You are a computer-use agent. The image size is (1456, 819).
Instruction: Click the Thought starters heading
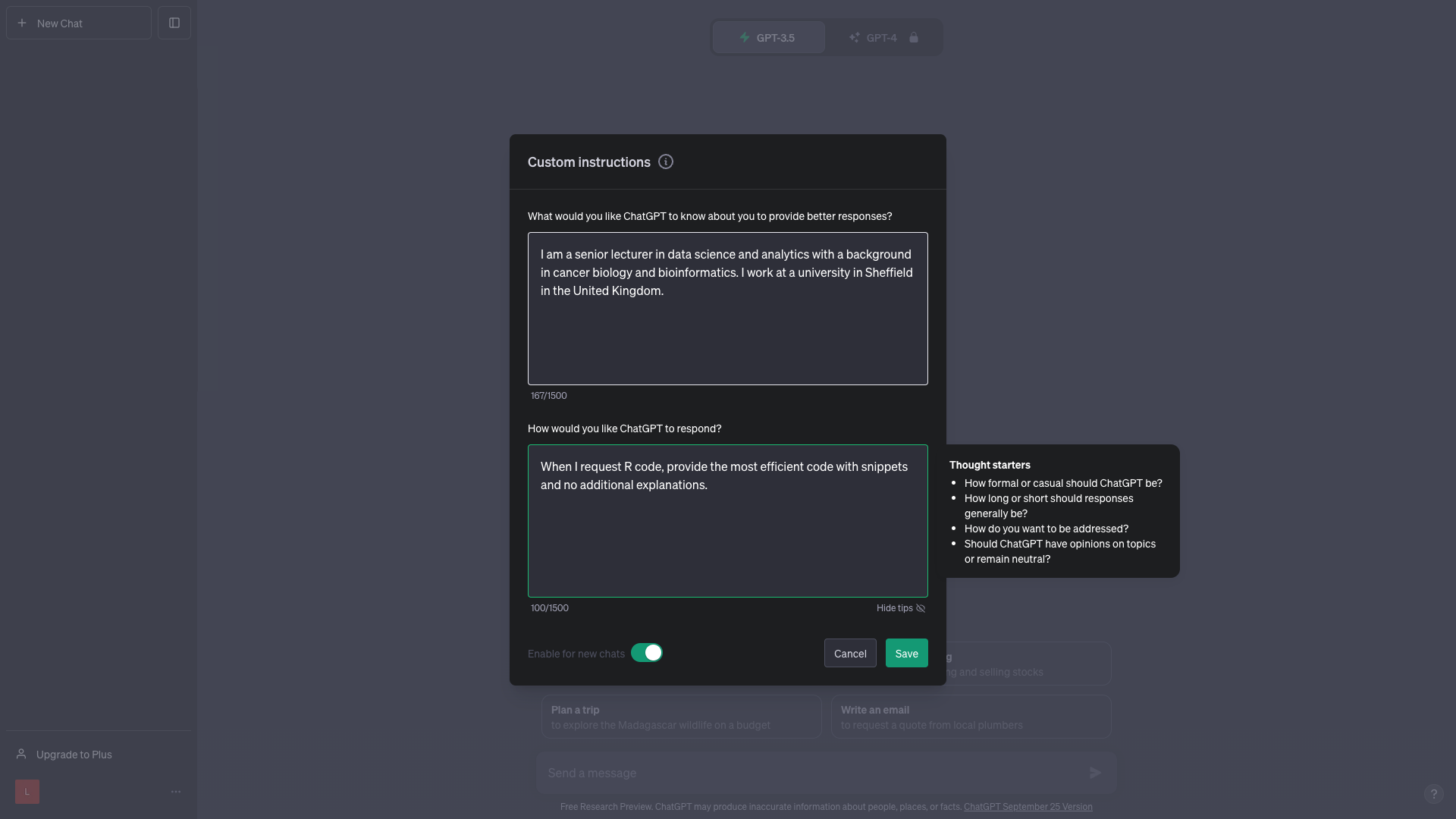click(x=990, y=465)
